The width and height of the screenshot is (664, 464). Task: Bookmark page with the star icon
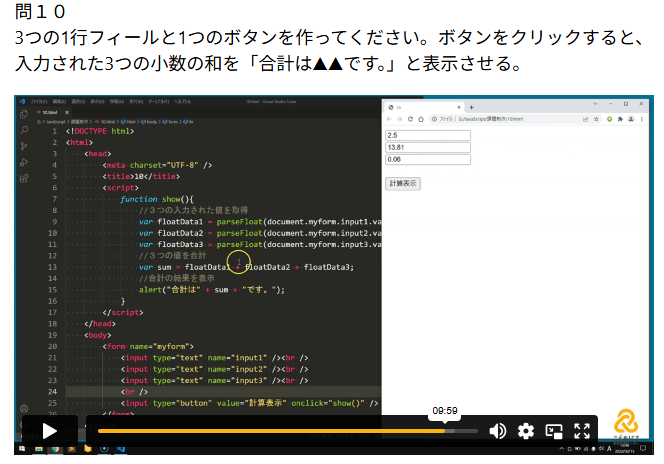coord(596,119)
